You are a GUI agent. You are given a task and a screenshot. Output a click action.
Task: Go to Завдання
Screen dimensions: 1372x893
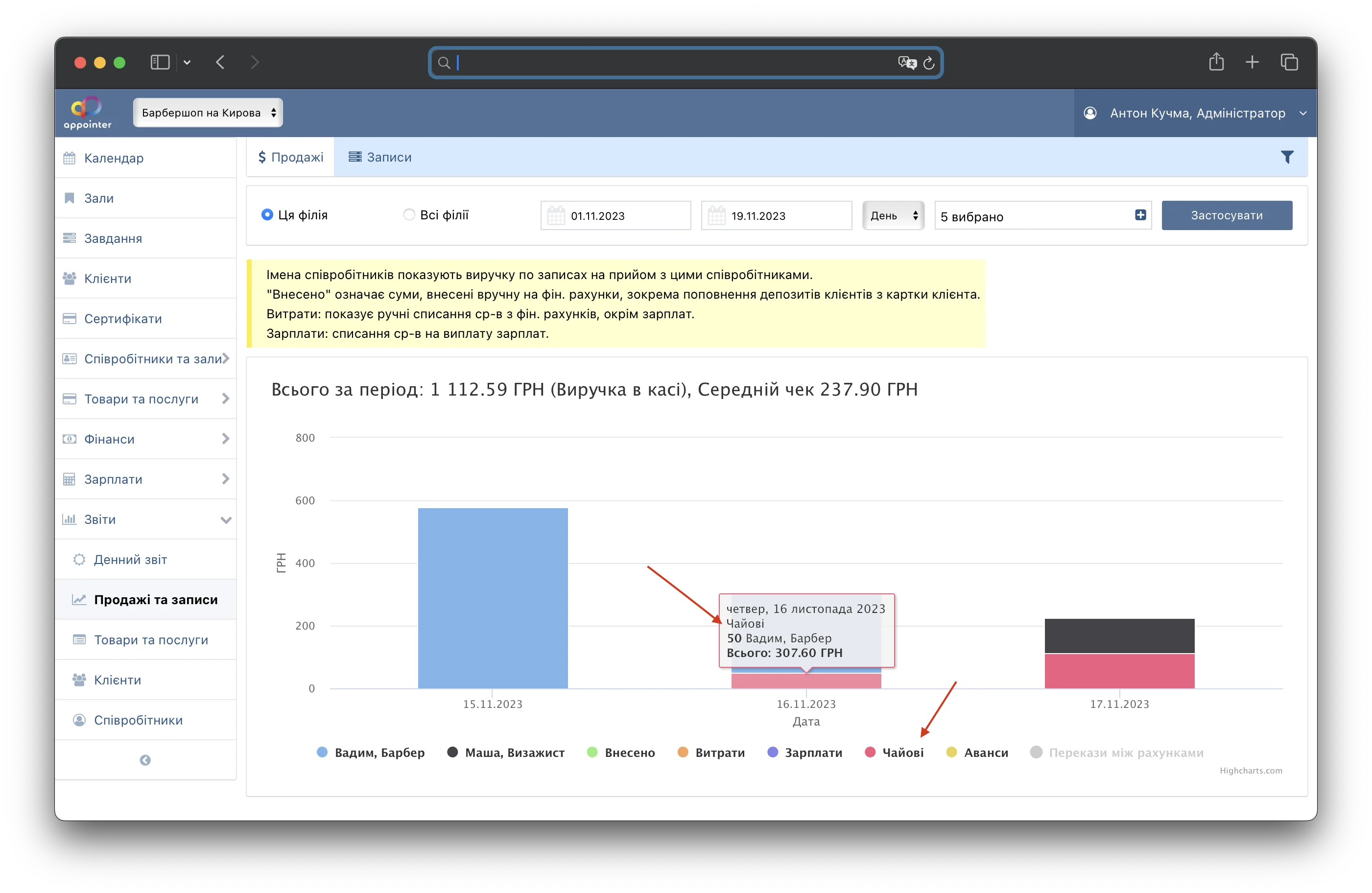coord(145,238)
